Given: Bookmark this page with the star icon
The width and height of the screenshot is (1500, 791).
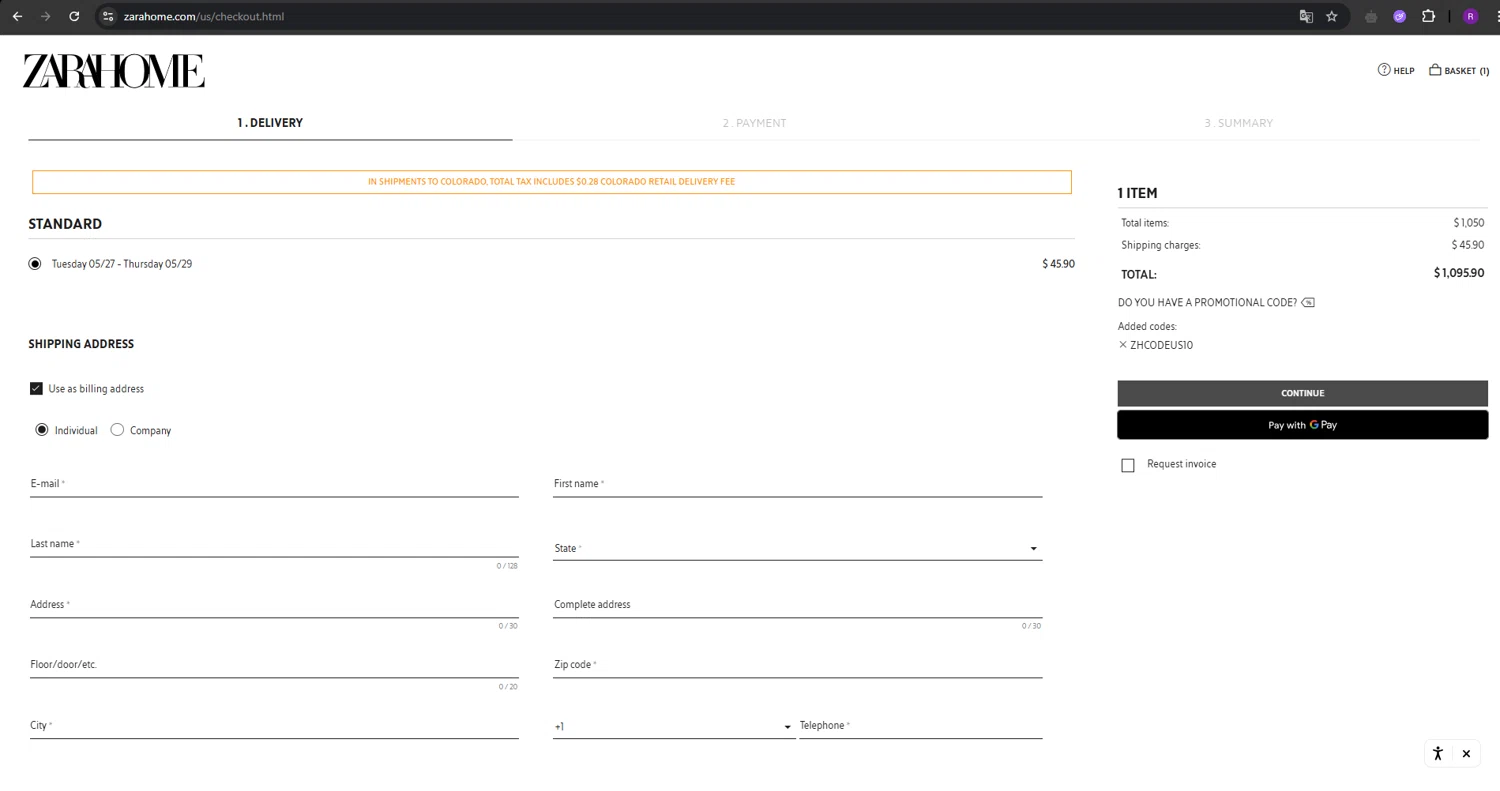Looking at the screenshot, I should tap(1331, 17).
